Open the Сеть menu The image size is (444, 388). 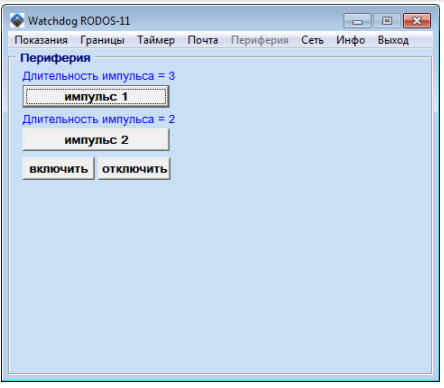pyautogui.click(x=312, y=40)
